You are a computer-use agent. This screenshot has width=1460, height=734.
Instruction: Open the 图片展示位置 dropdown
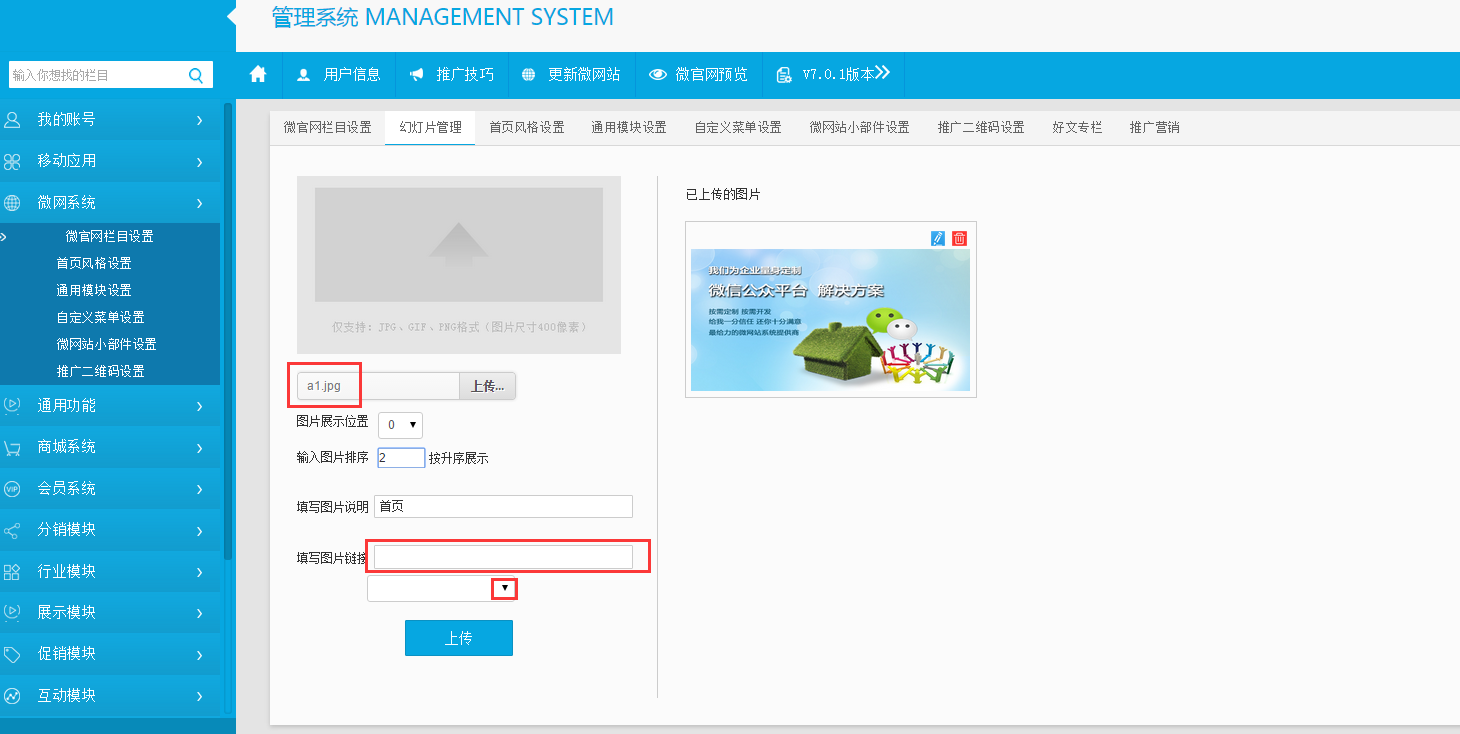(x=400, y=425)
